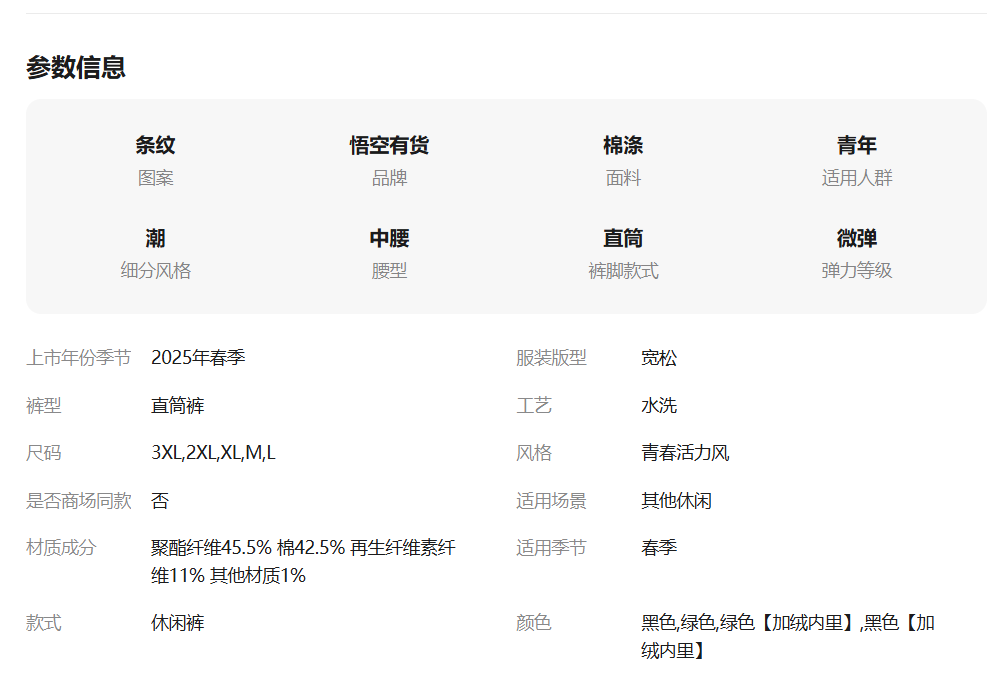Viewport: 1001px width, 699px height.
Task: Select the 条纹 pattern value
Action: click(155, 146)
